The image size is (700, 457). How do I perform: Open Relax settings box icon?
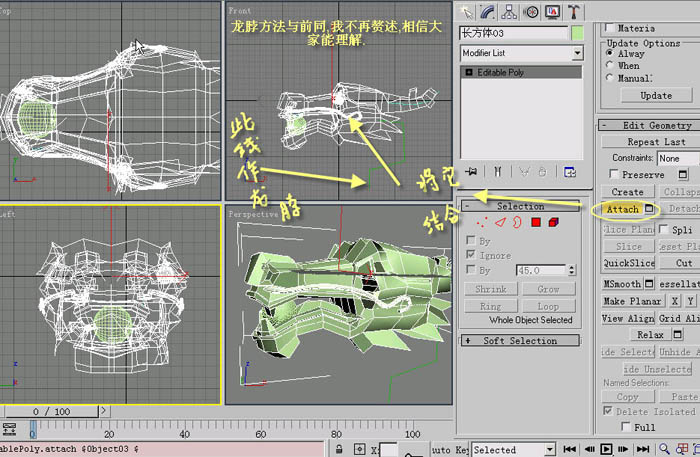point(678,334)
